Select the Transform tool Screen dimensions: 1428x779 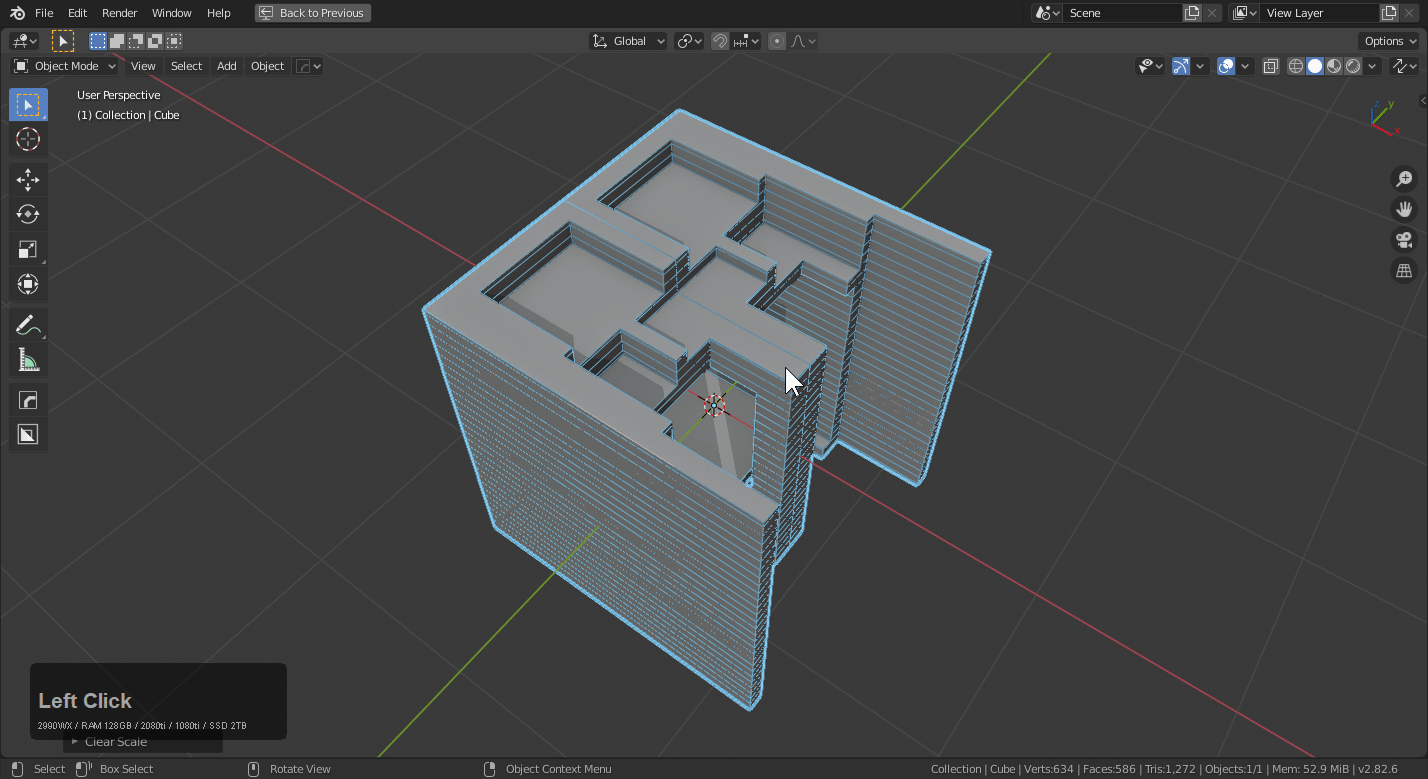[28, 284]
